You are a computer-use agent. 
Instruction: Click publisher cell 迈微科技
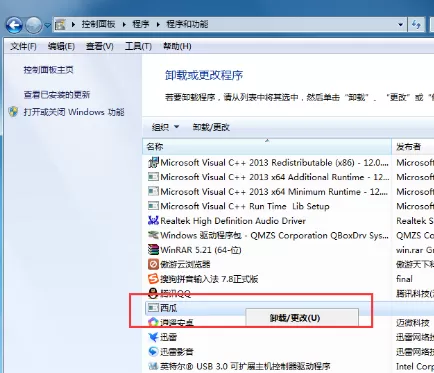click(x=413, y=323)
